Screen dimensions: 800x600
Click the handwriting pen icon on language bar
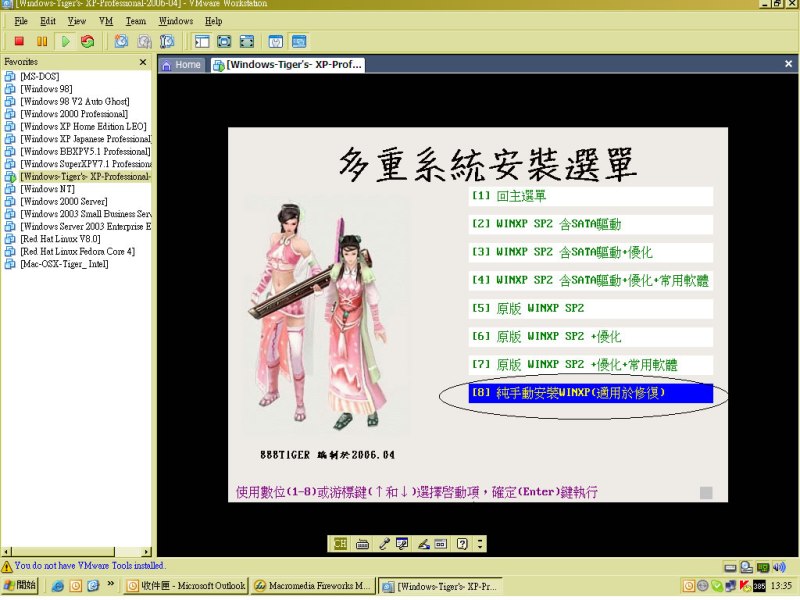pyautogui.click(x=423, y=544)
